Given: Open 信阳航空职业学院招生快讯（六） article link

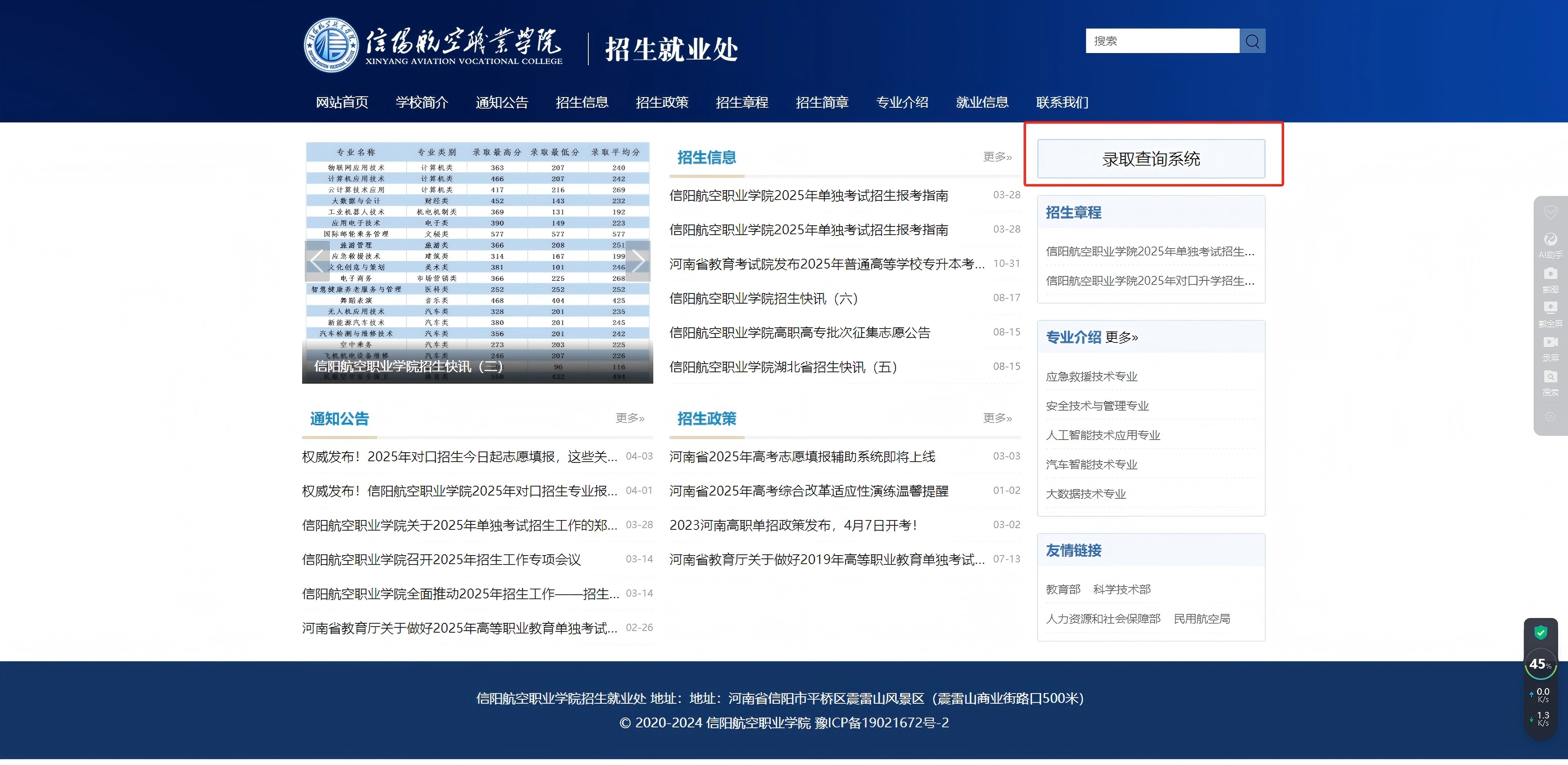Looking at the screenshot, I should tap(763, 298).
